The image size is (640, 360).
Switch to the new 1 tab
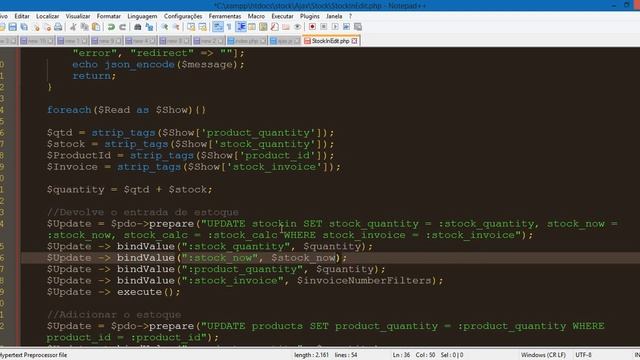click(73, 41)
